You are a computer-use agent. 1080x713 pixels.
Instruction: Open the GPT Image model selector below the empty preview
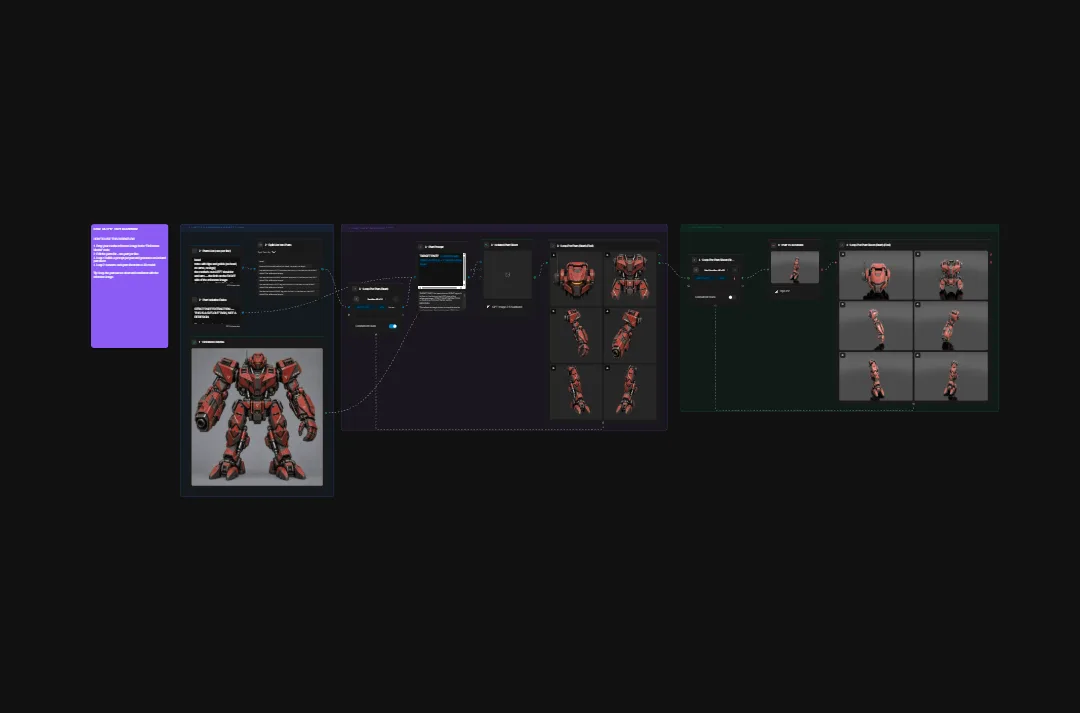coord(505,307)
